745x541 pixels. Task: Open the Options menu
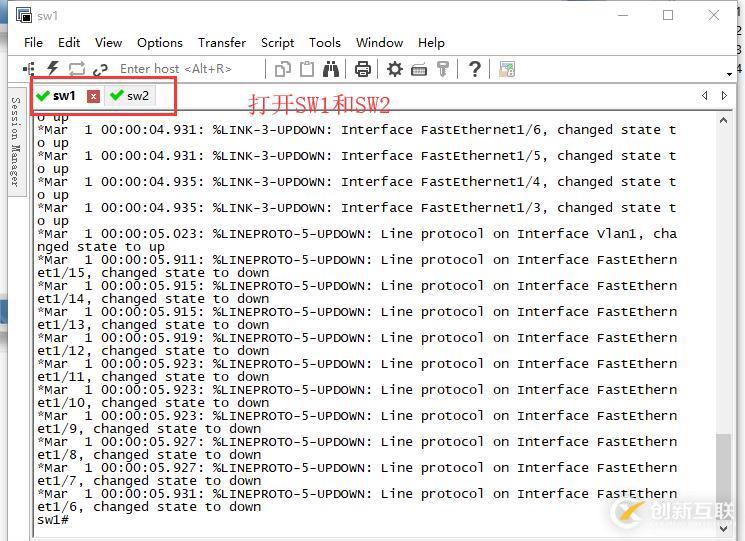click(x=160, y=43)
